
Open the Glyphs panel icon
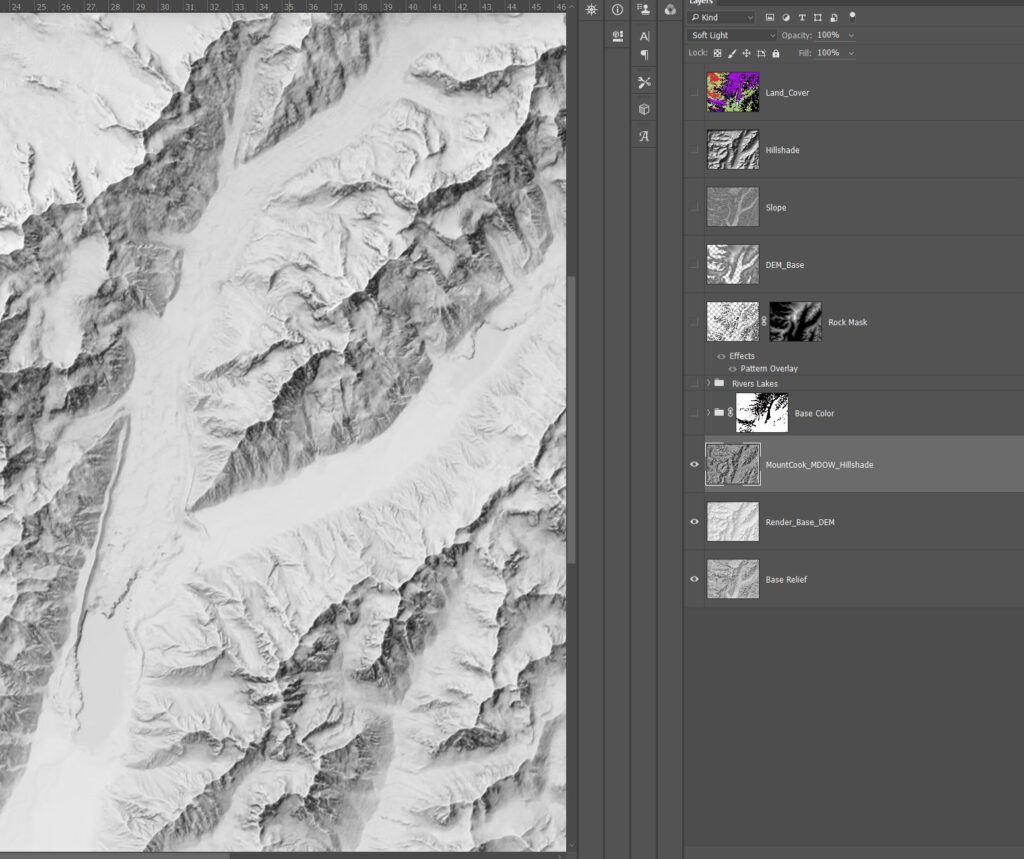(644, 136)
